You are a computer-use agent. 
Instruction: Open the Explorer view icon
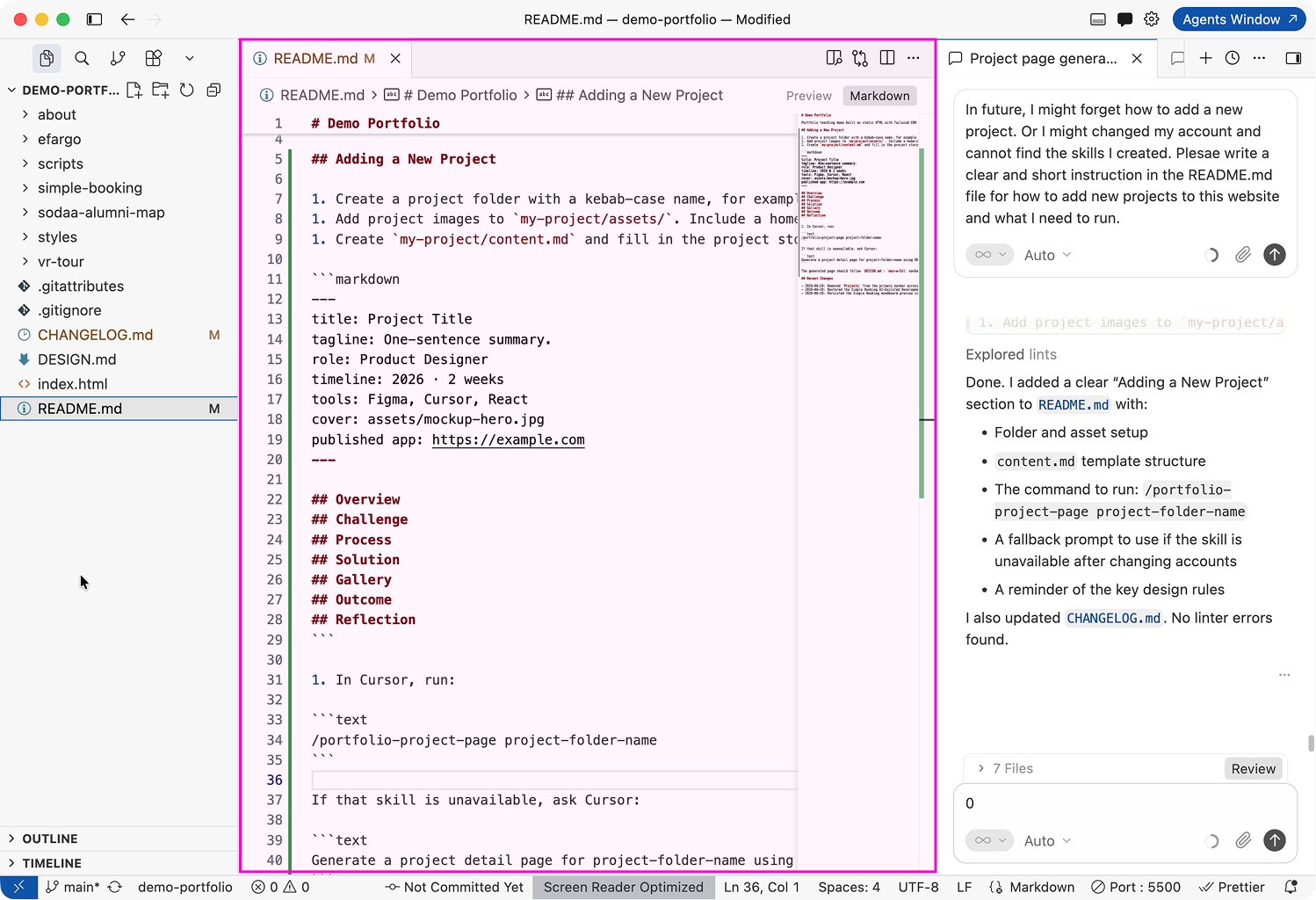coord(47,58)
